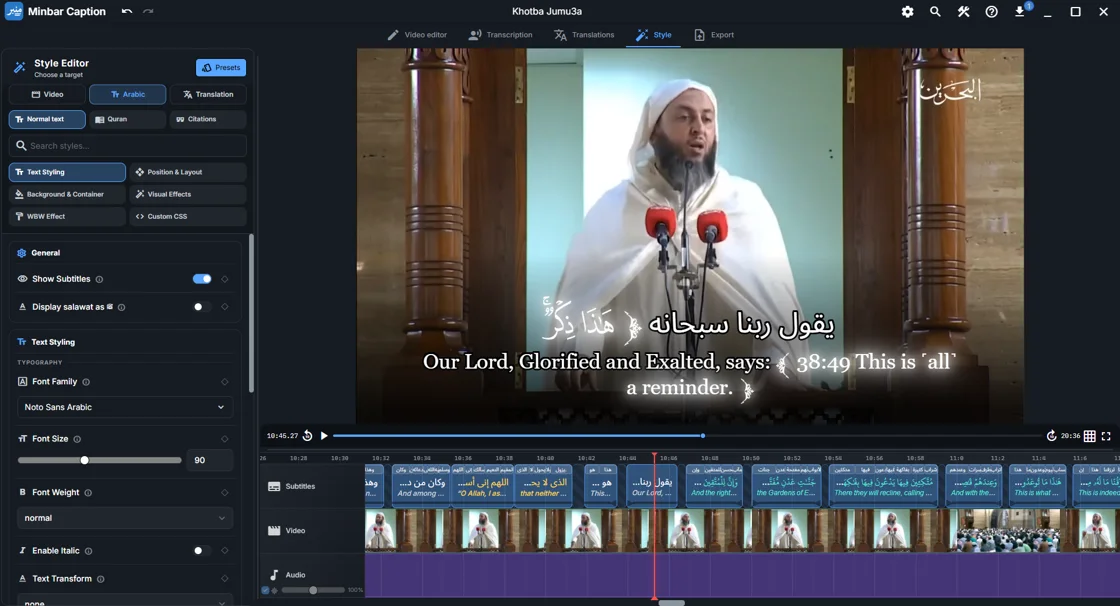
Task: Select Quran style type
Action: point(128,119)
